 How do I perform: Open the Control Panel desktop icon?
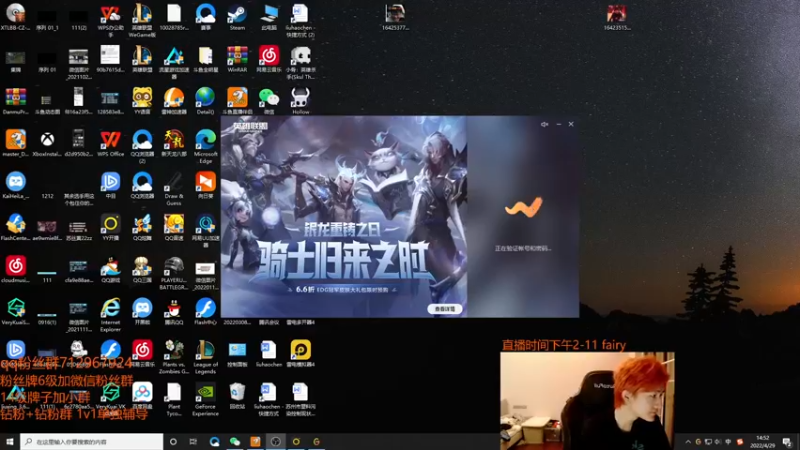coord(237,354)
